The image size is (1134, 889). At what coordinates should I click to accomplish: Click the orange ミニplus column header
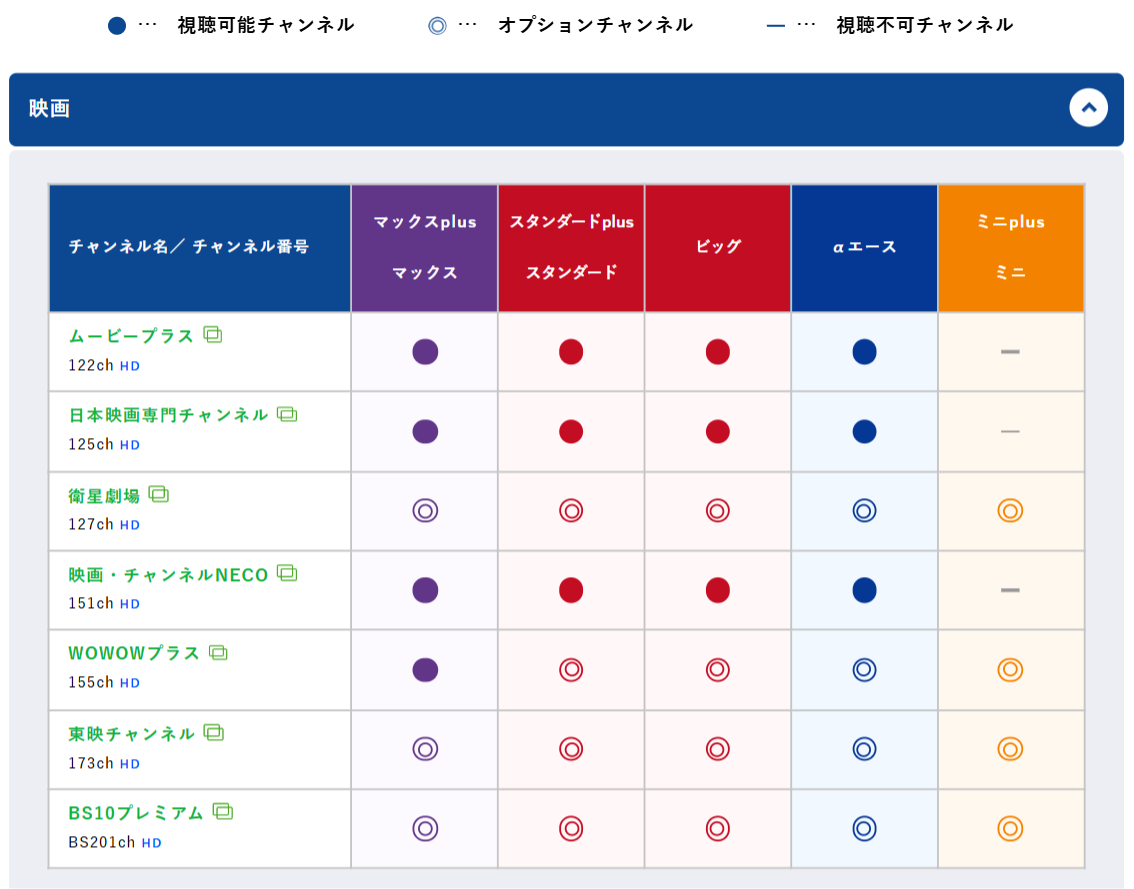1010,222
